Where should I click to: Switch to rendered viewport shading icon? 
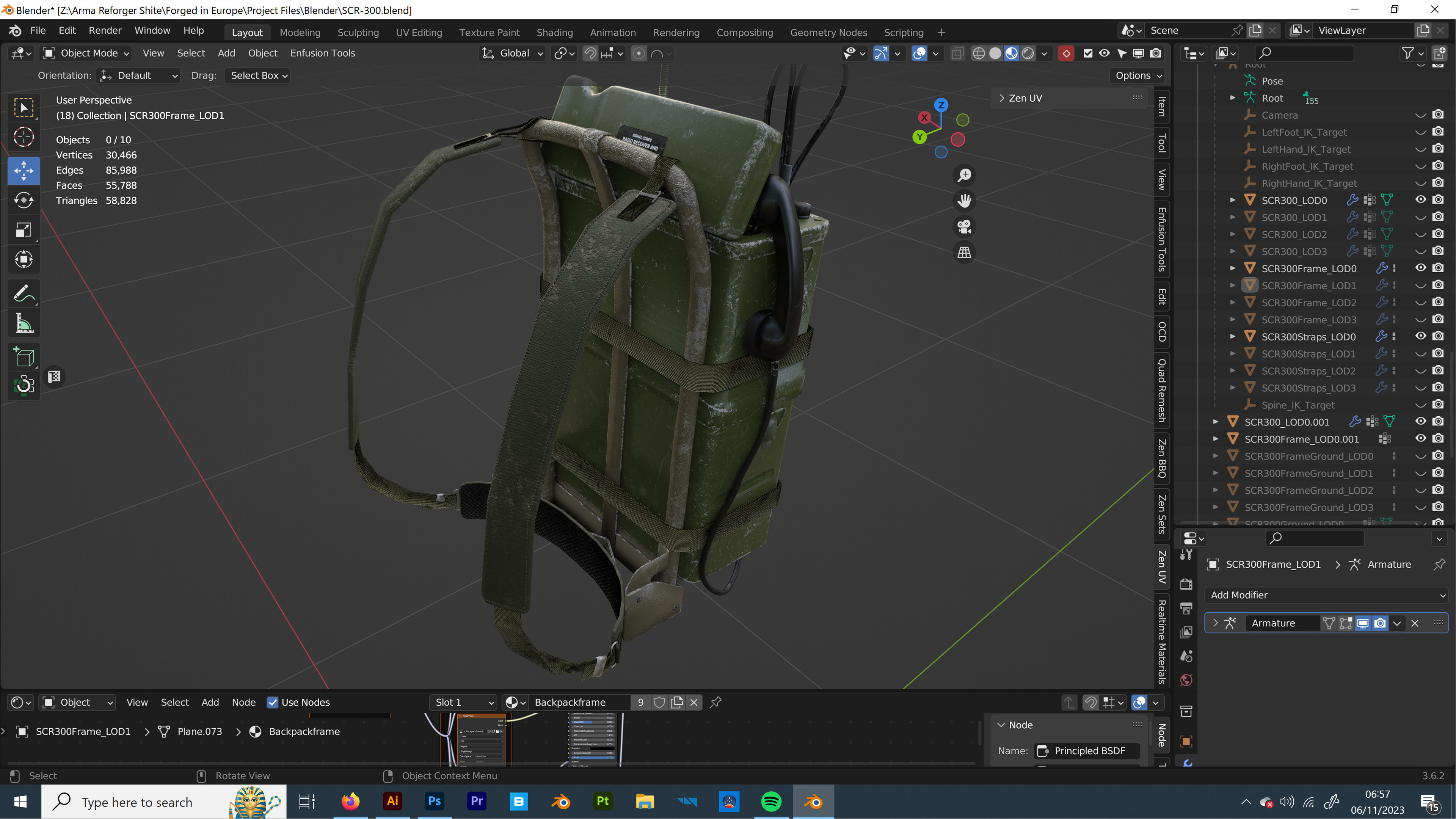pos(1028,53)
